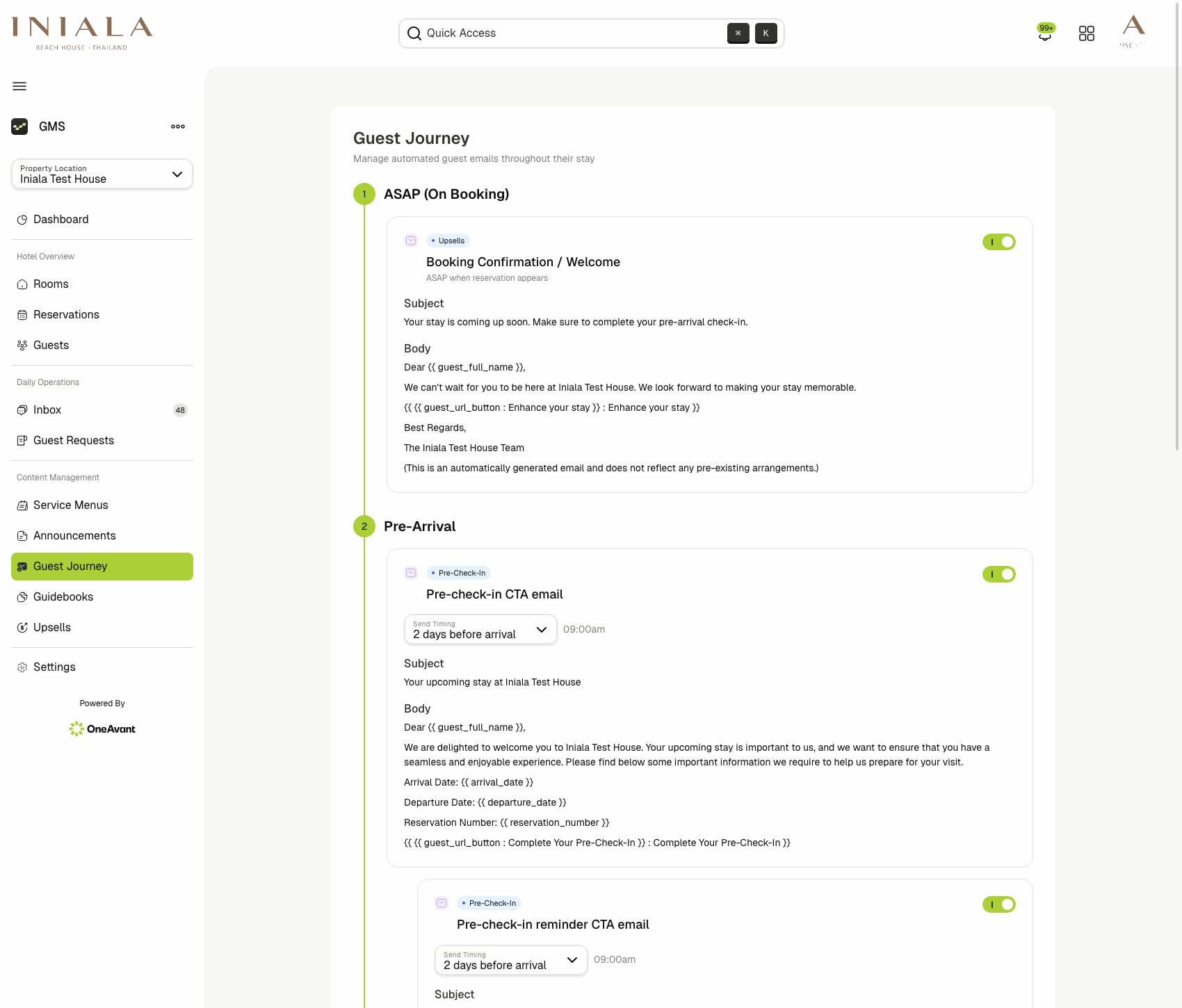Disable the Pre-check-in reminder CTA email
This screenshot has width=1182, height=1008.
[999, 904]
